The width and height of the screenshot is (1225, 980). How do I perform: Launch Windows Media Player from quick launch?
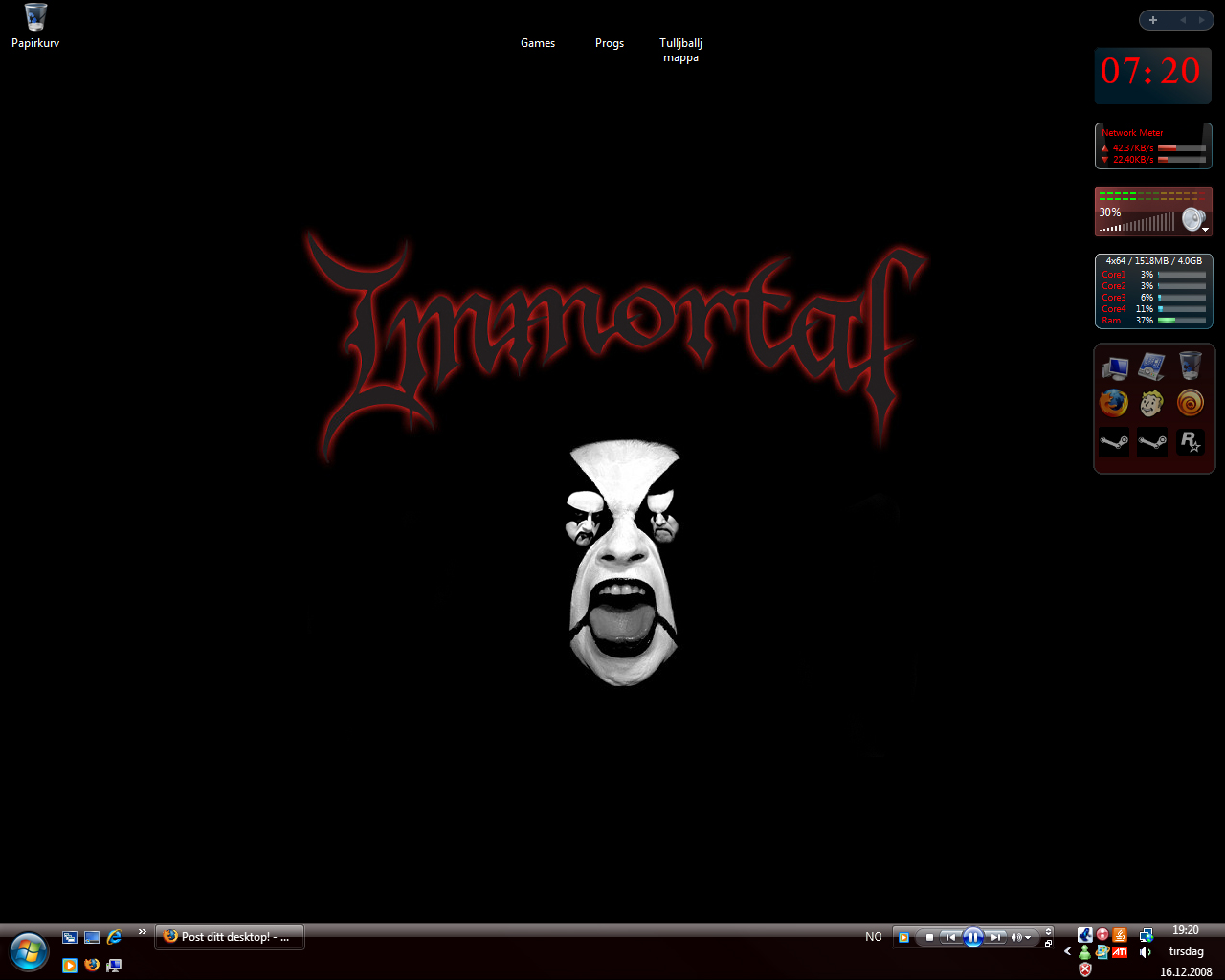click(x=69, y=966)
